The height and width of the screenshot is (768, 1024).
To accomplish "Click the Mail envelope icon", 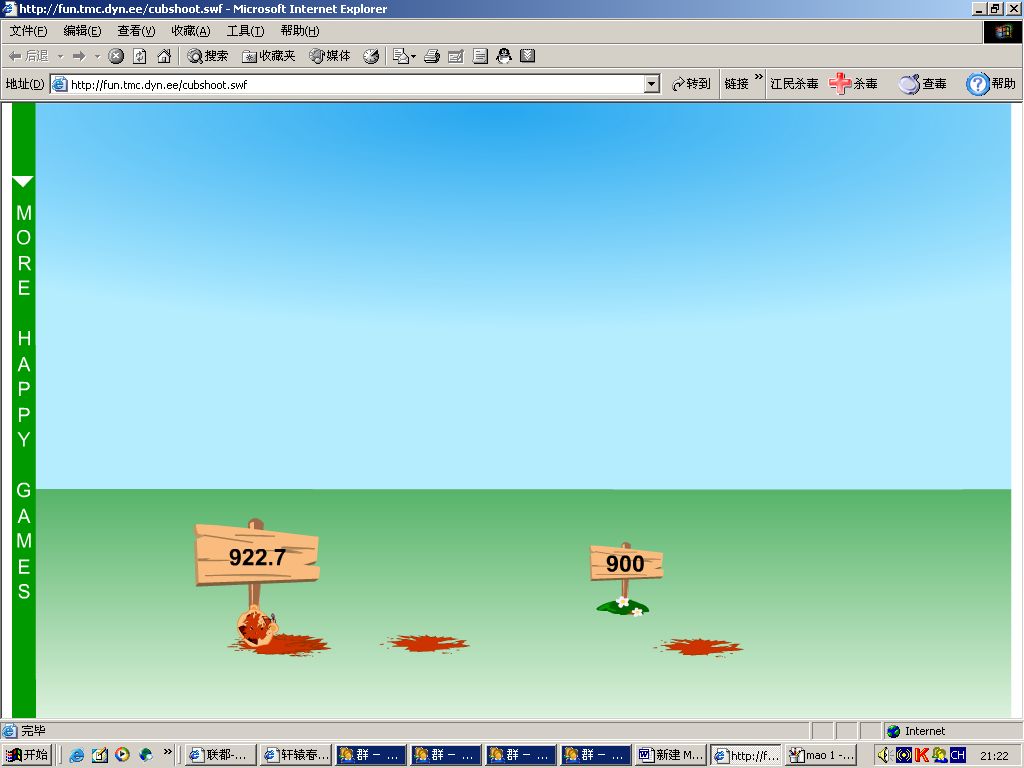I will tap(400, 56).
